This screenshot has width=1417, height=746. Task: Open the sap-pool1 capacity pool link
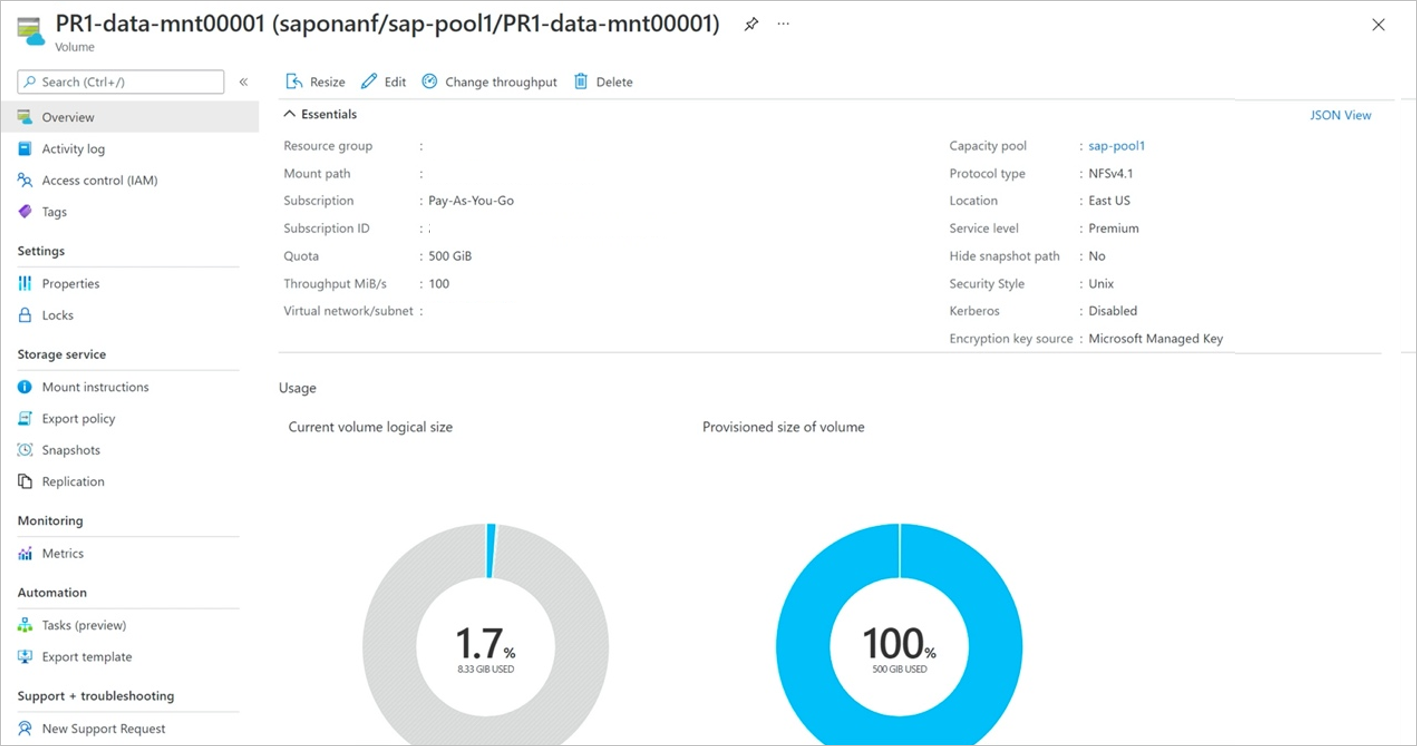click(1116, 146)
